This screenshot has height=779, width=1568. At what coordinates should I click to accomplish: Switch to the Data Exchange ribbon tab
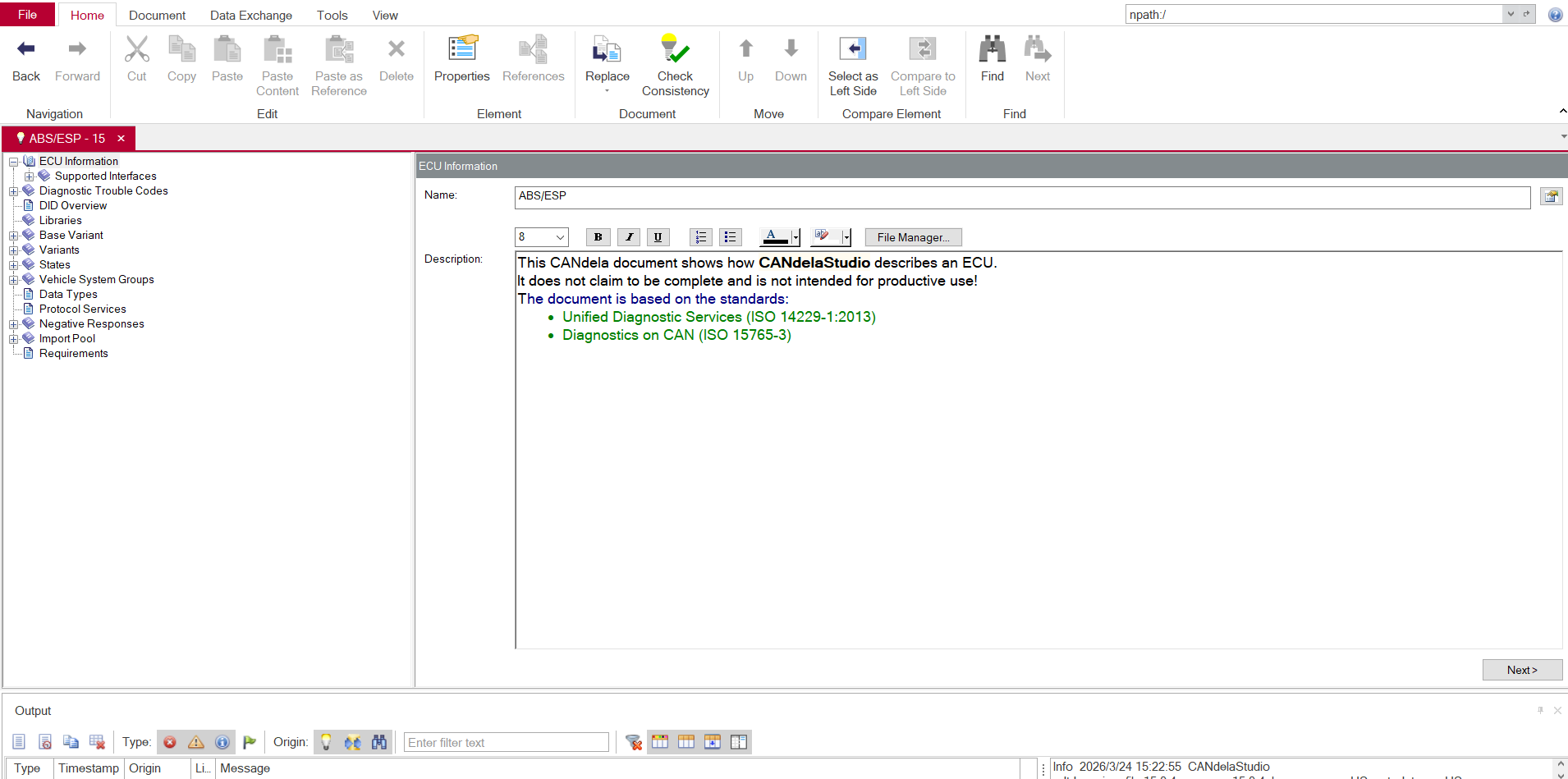(x=251, y=15)
